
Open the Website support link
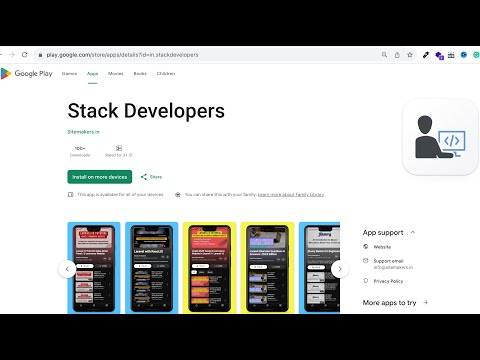pyautogui.click(x=382, y=247)
